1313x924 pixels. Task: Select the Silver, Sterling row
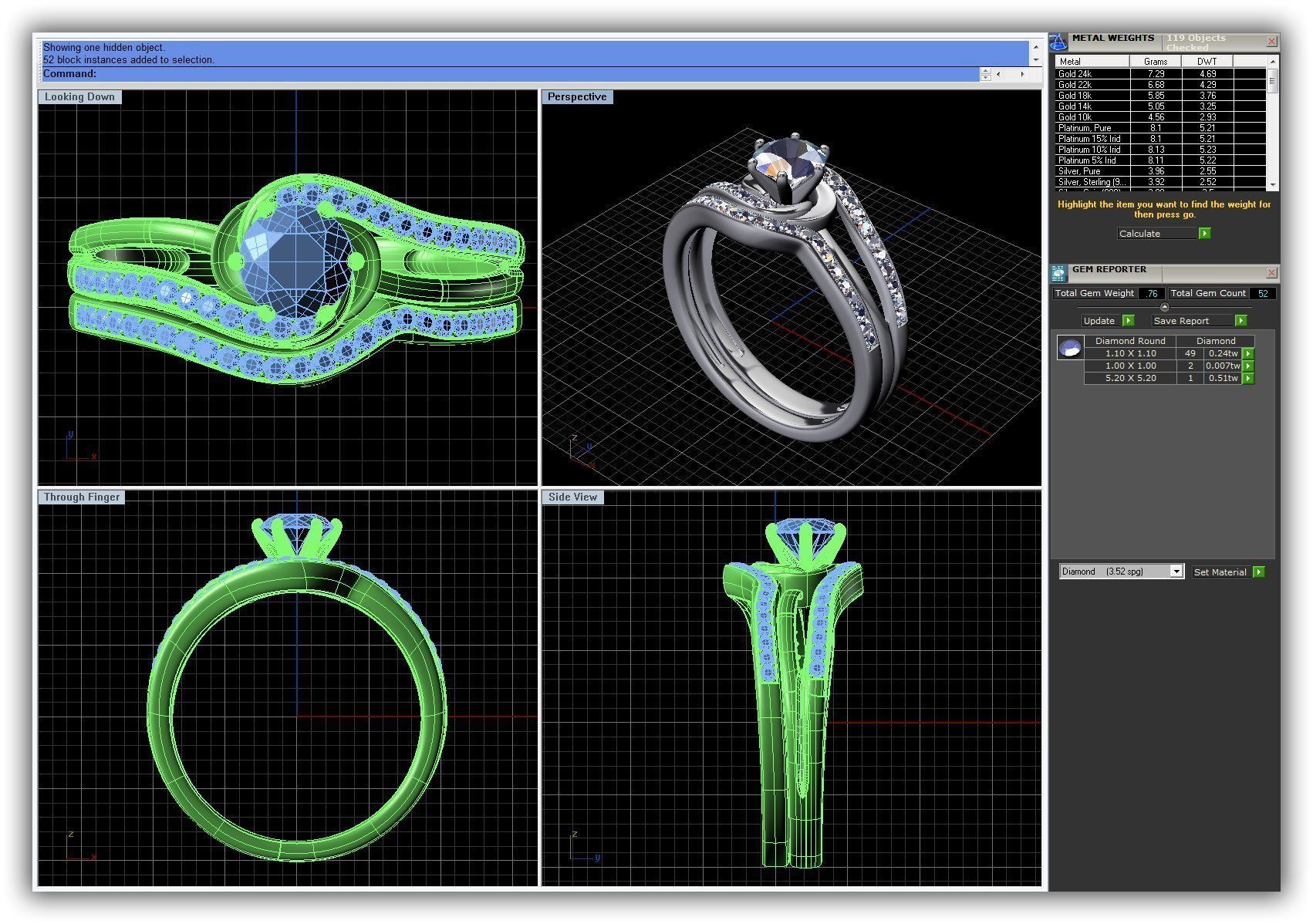pyautogui.click(x=1160, y=182)
